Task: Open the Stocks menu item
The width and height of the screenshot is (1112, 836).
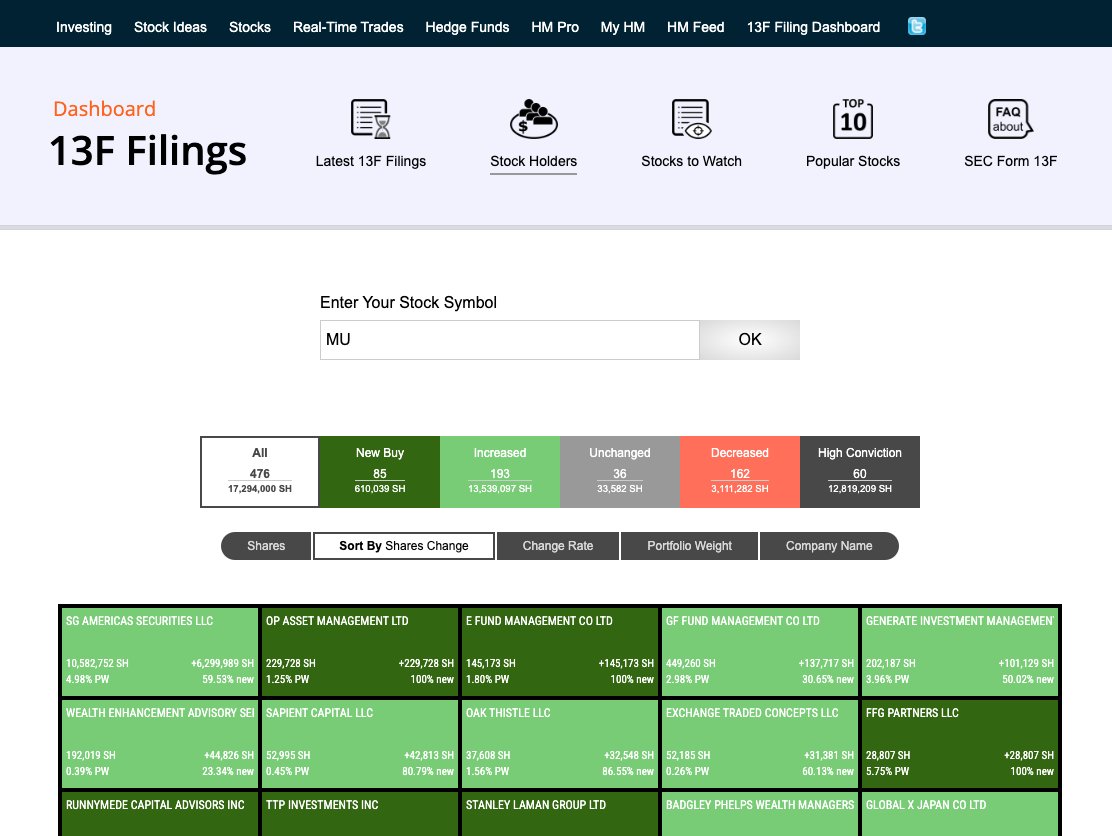Action: 250,27
